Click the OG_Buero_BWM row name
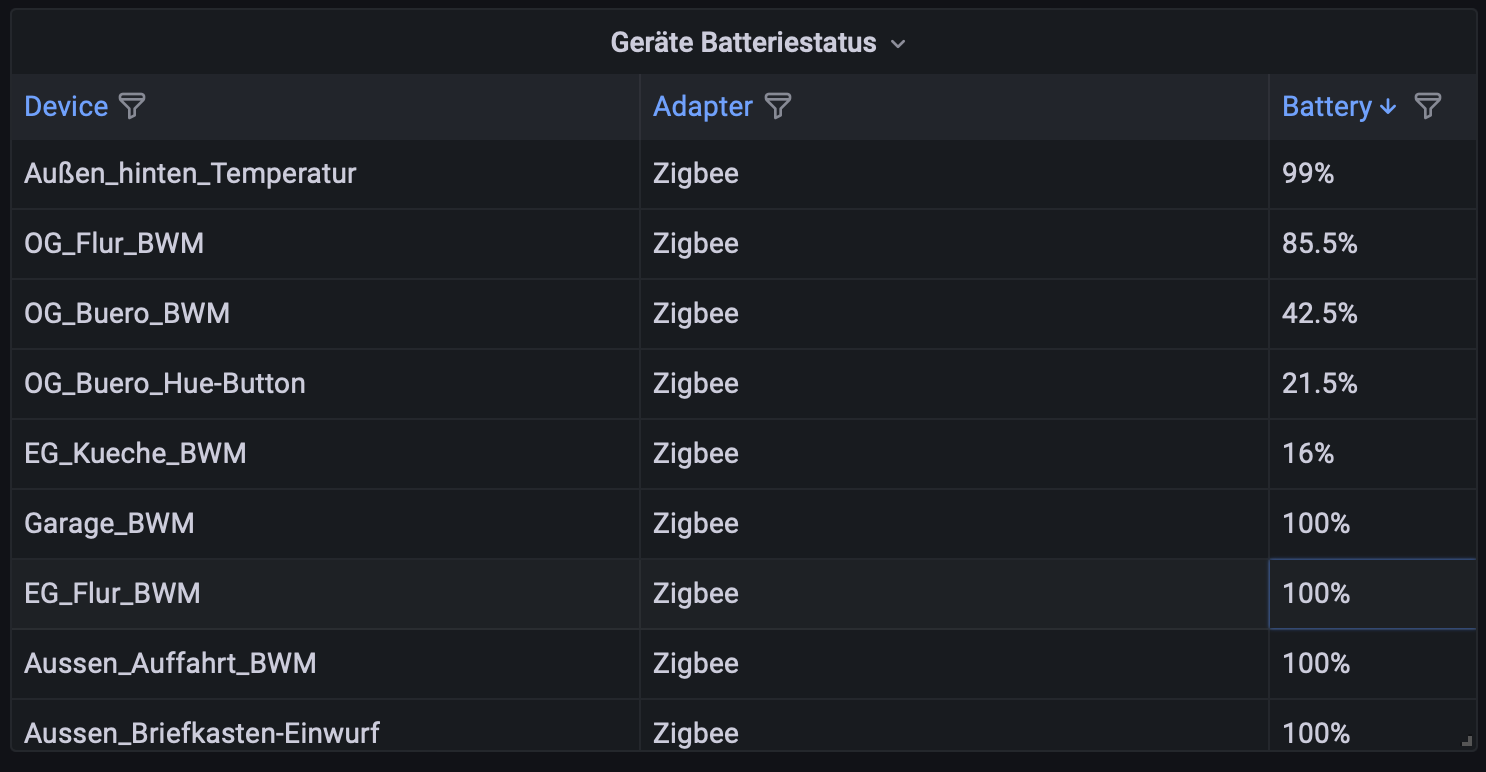Viewport: 1486px width, 772px height. click(x=127, y=314)
